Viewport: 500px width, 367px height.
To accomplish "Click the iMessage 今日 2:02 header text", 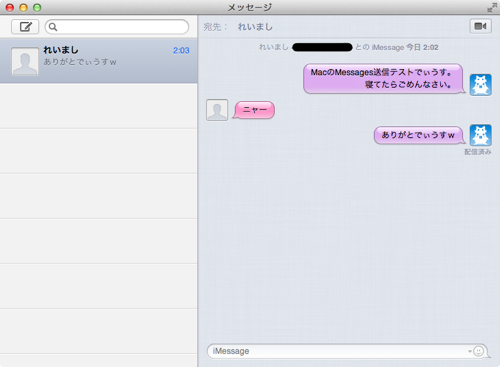I will 405,47.
